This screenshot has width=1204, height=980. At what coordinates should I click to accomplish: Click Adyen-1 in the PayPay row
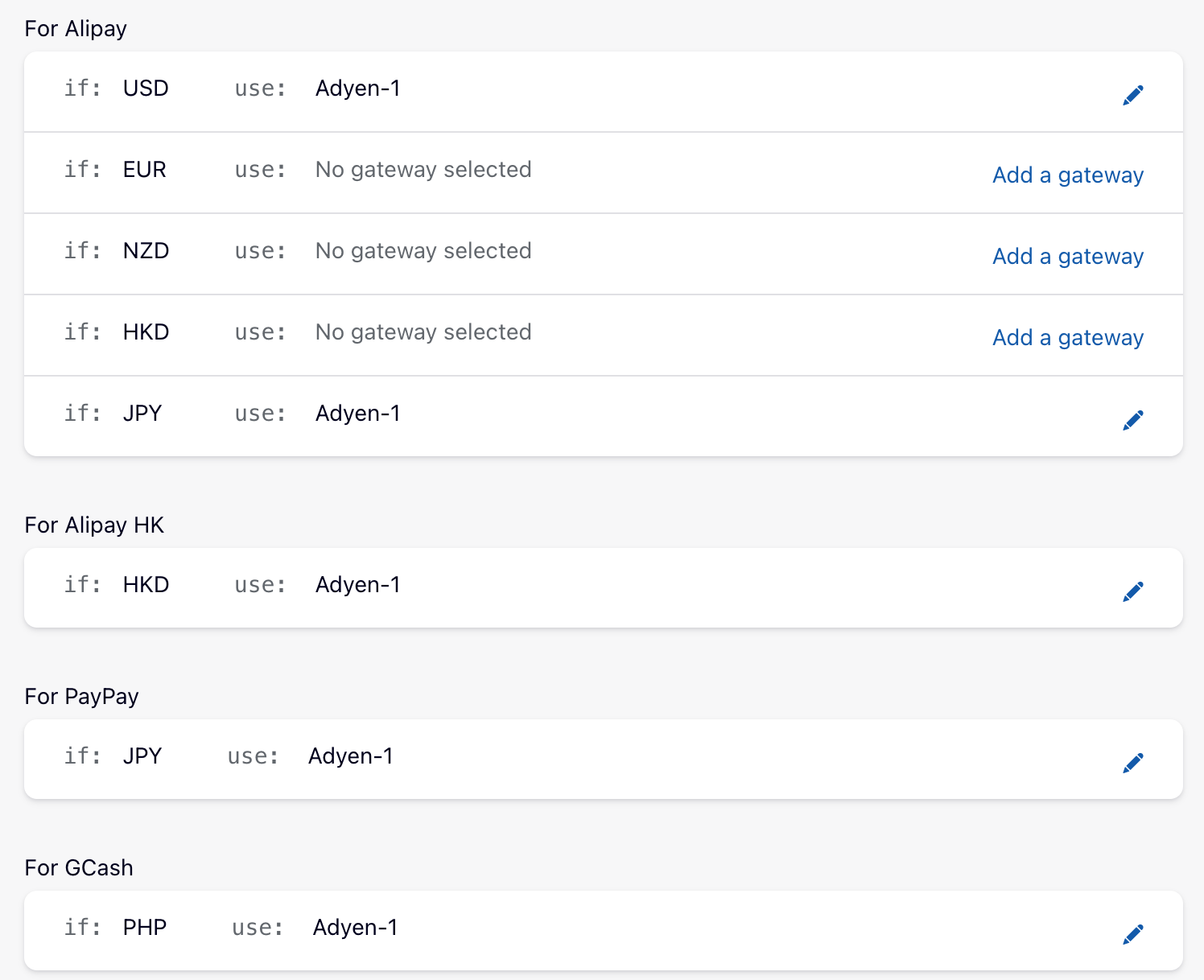[351, 756]
